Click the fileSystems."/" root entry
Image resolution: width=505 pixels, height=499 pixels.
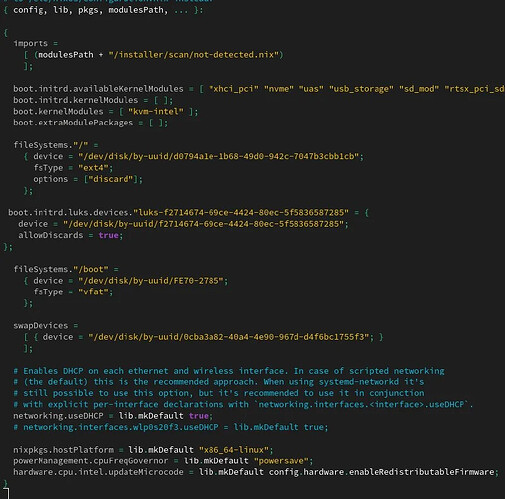[51, 145]
